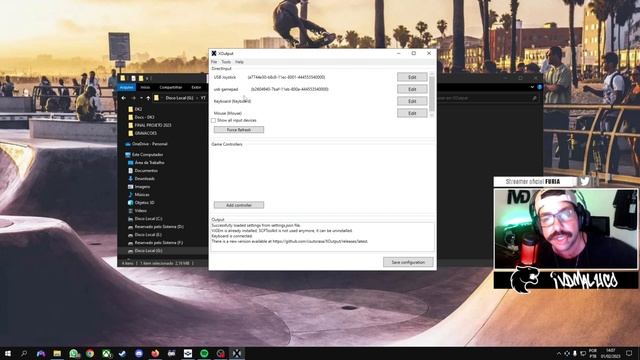Open Downloads in Explorer sidebar

144,179
